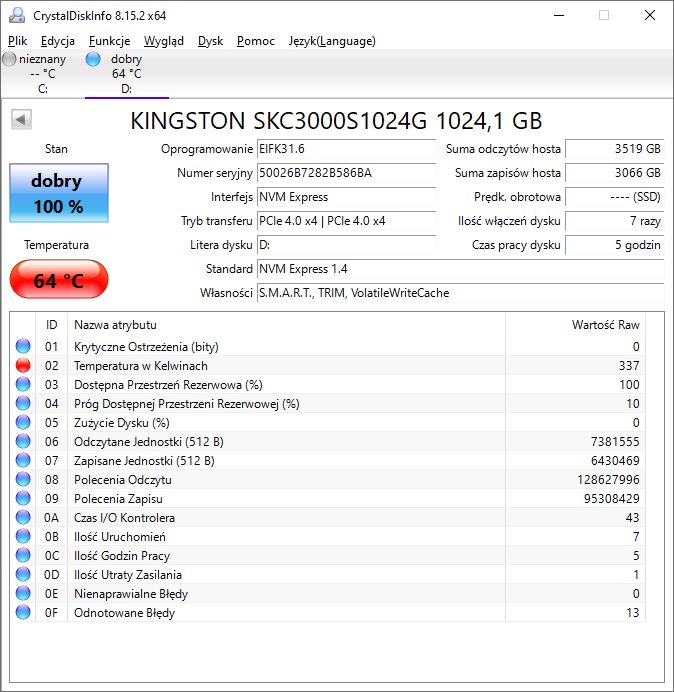The image size is (674, 692).
Task: Open the Plik menu
Action: 18,41
